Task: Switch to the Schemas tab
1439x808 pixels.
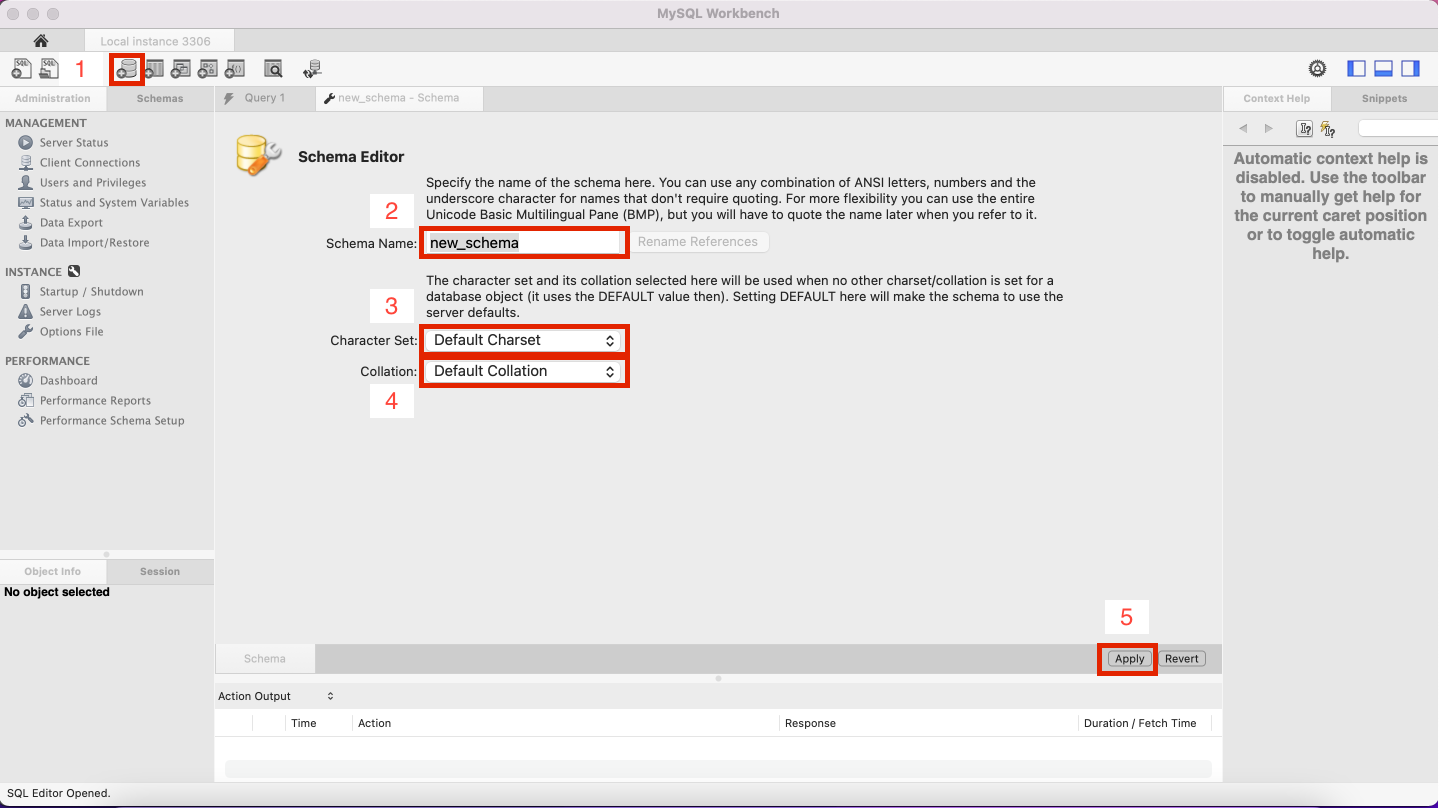Action: tap(160, 98)
